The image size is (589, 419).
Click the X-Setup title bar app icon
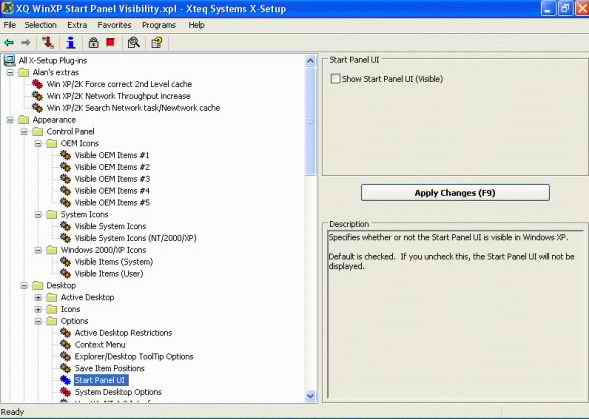tap(8, 8)
